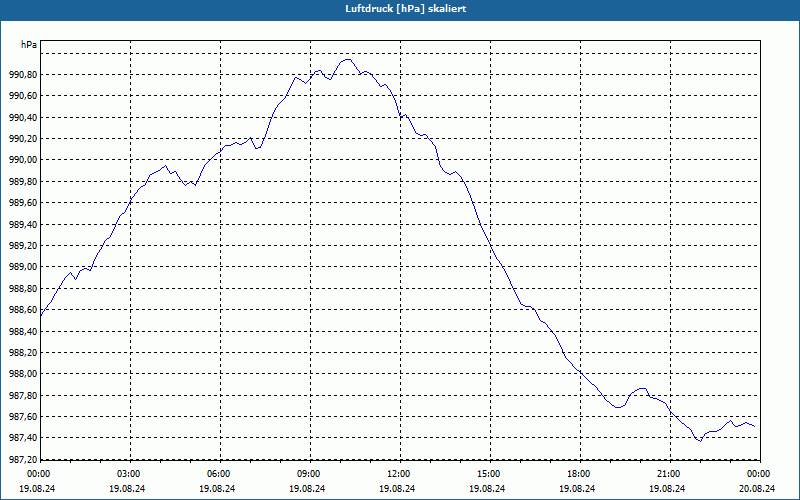Click the 18:00 time label
Viewport: 800px width, 500px height.
coord(580,474)
